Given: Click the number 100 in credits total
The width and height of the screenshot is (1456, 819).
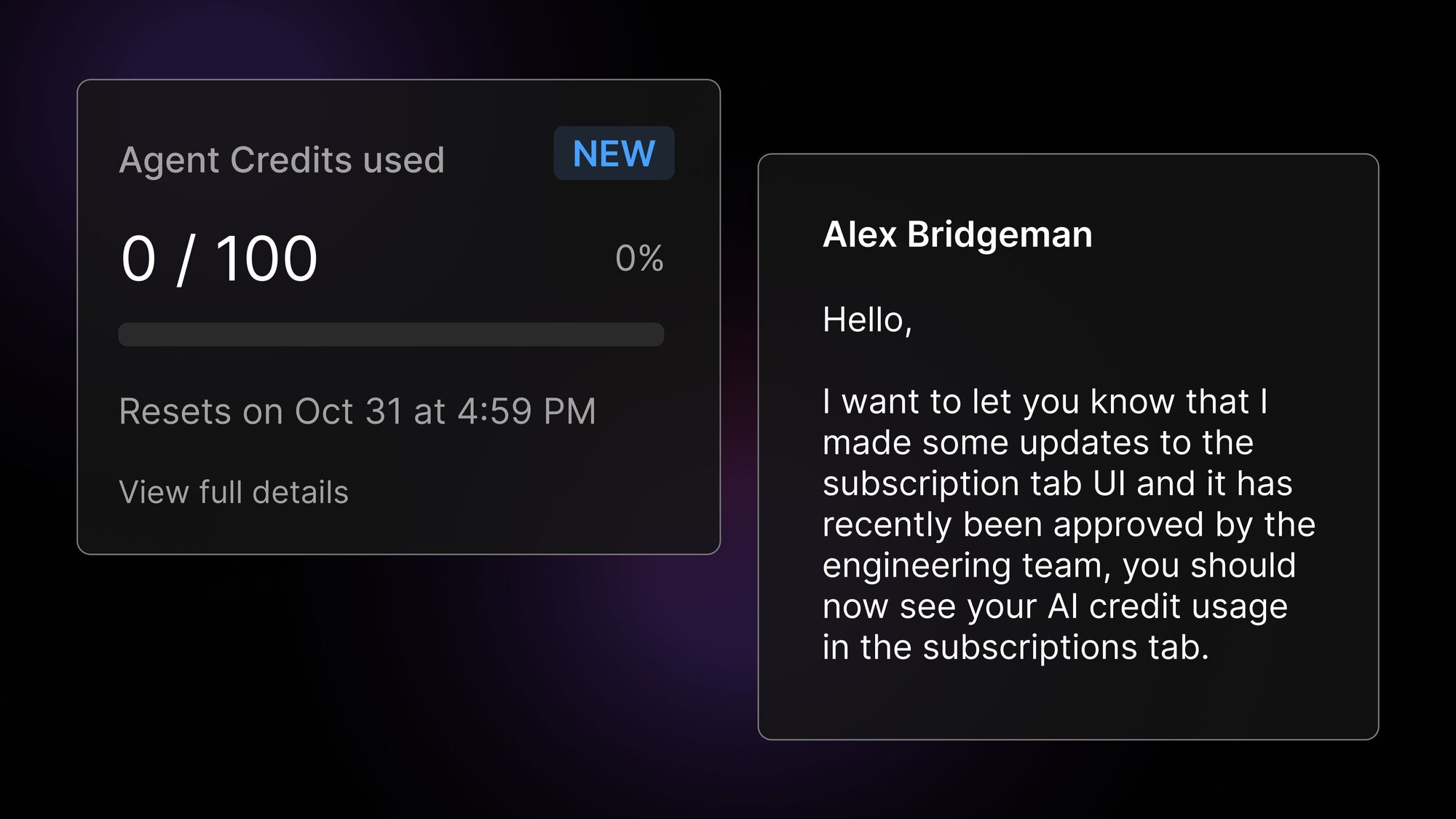Looking at the screenshot, I should tap(266, 258).
